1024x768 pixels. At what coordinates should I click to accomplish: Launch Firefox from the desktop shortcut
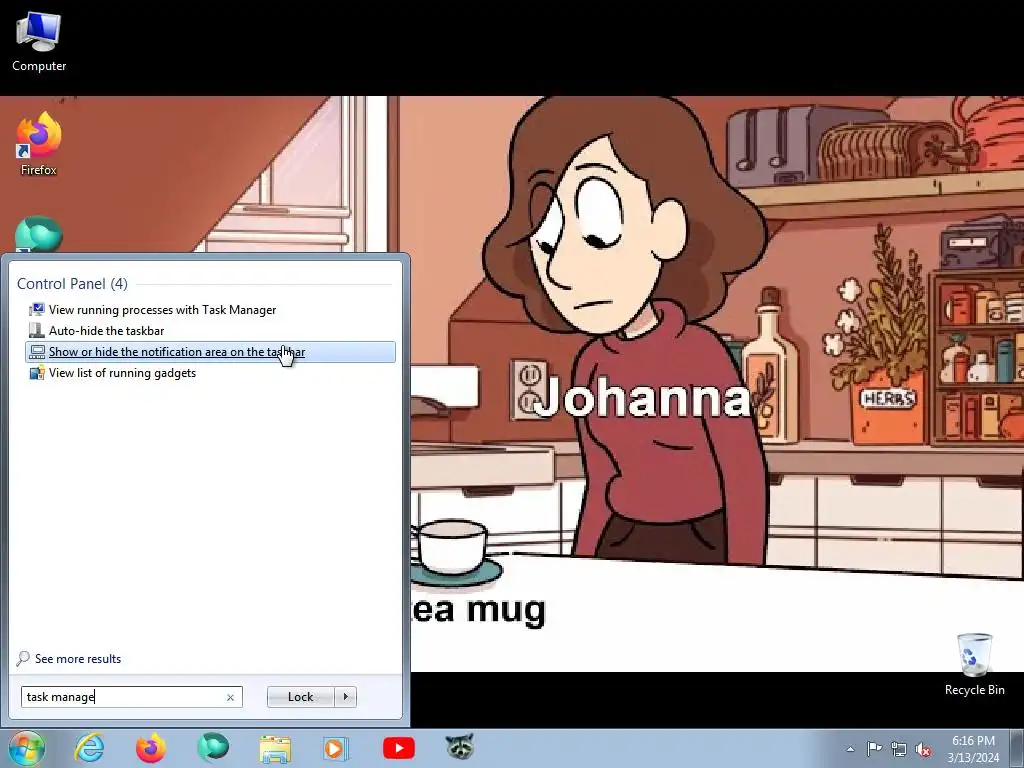coord(39,144)
